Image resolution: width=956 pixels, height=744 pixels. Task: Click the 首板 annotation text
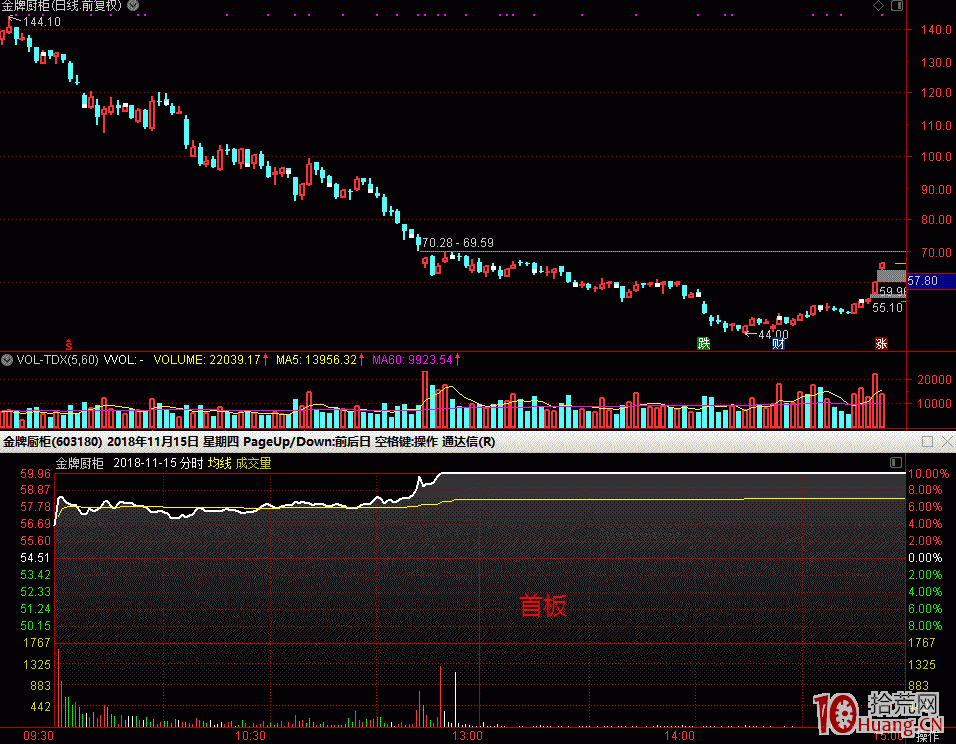[542, 605]
